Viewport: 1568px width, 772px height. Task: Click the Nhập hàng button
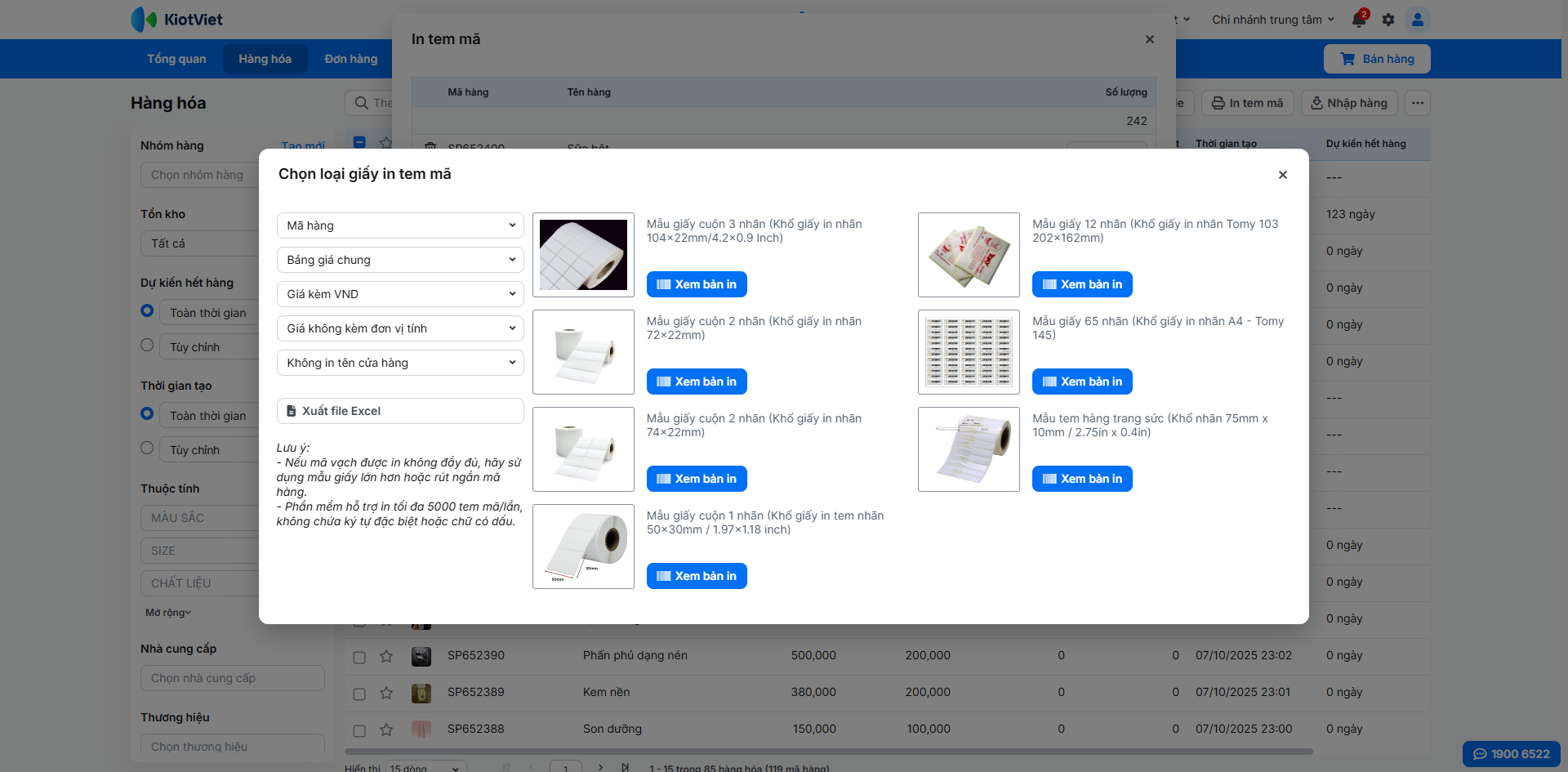[1349, 103]
